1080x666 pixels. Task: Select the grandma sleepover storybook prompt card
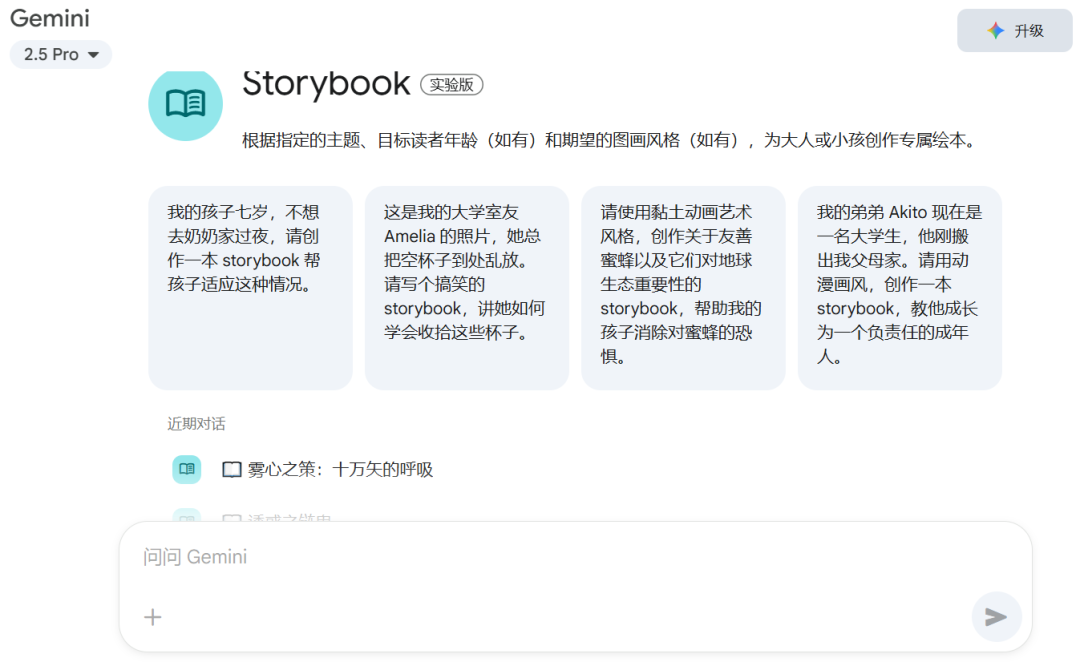[250, 287]
